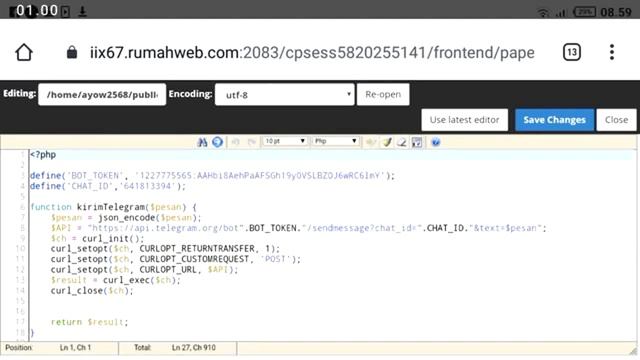640x360 pixels.
Task: Open the search (binoculars) tool
Action: point(202,142)
